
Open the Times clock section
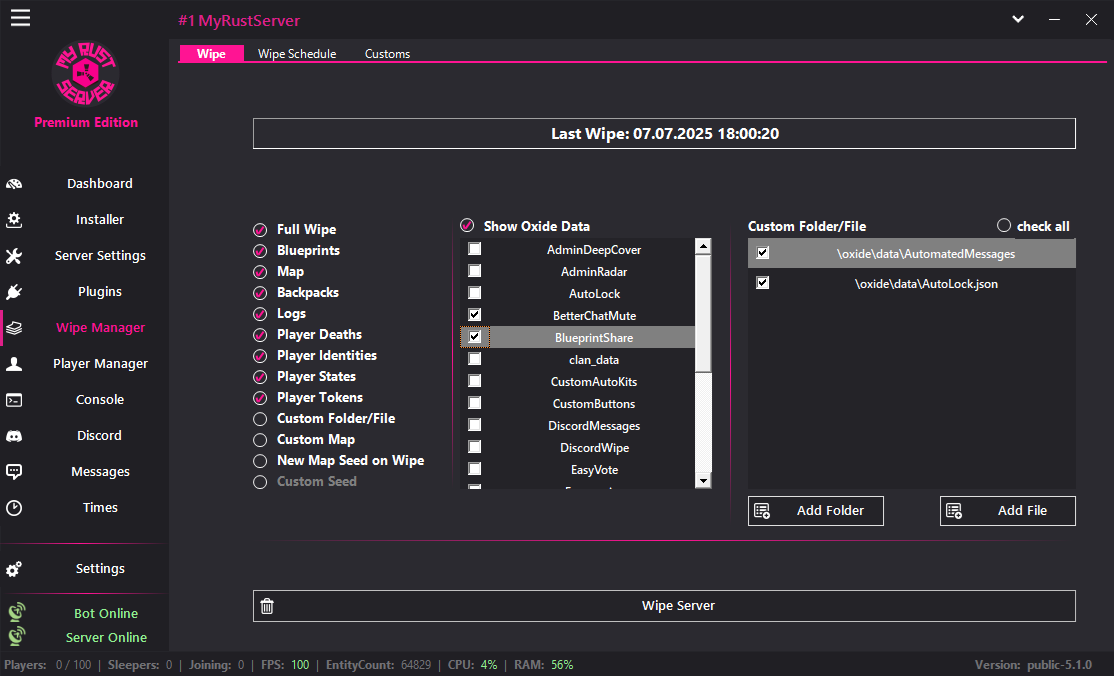pos(99,507)
